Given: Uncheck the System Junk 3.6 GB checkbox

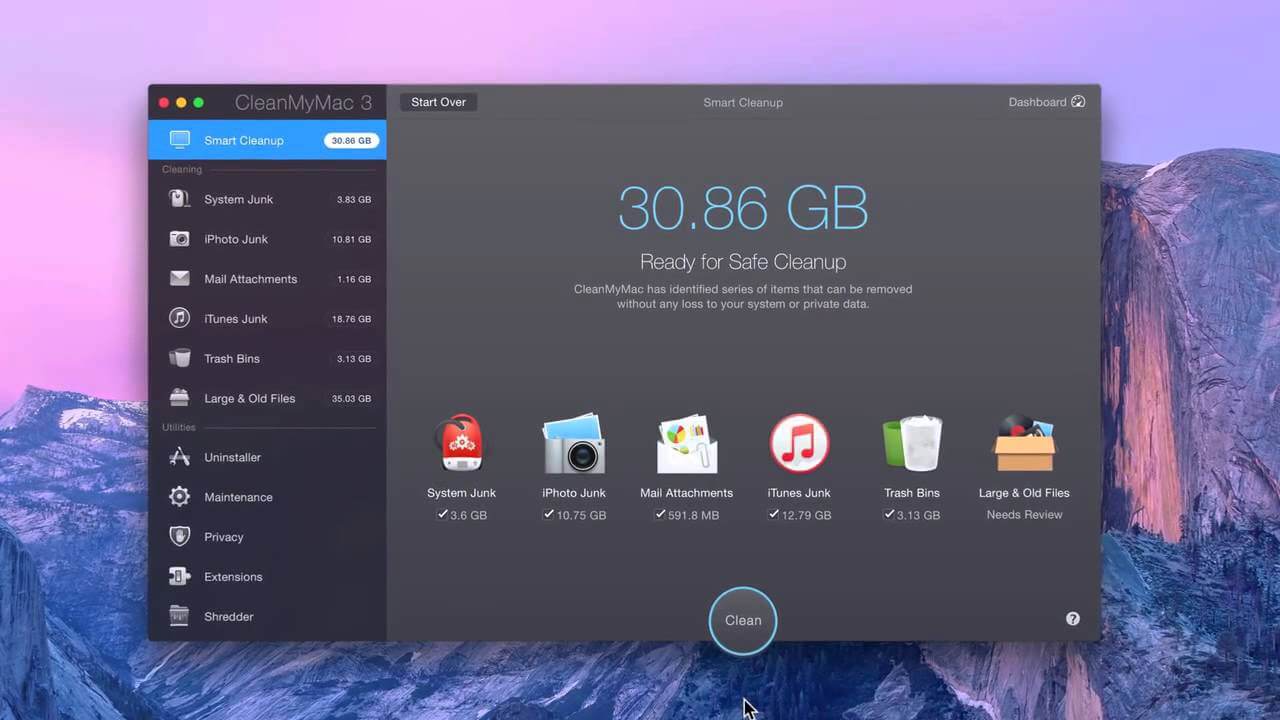Looking at the screenshot, I should (x=442, y=514).
